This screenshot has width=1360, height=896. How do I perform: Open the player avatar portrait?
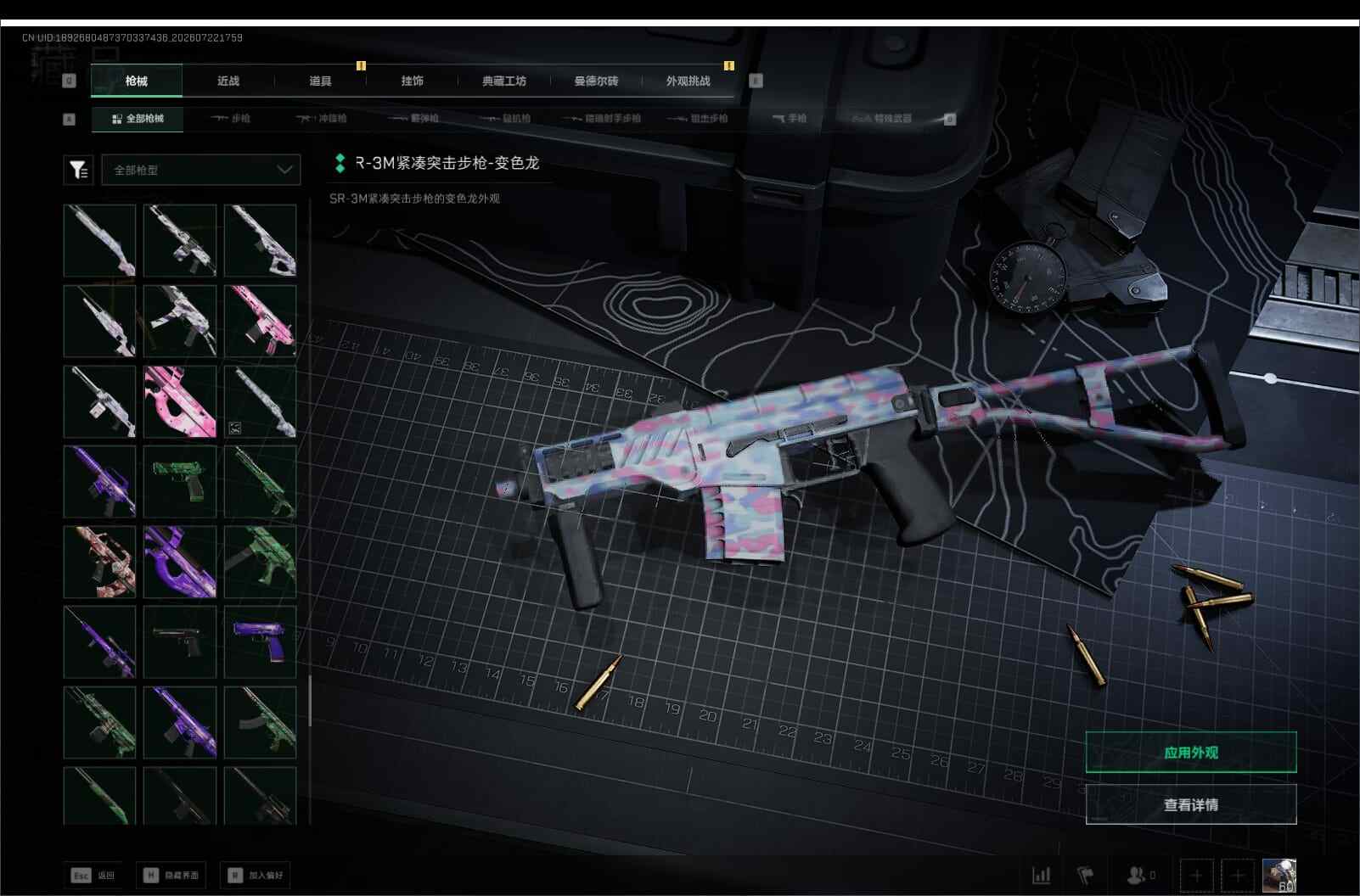pyautogui.click(x=1279, y=875)
